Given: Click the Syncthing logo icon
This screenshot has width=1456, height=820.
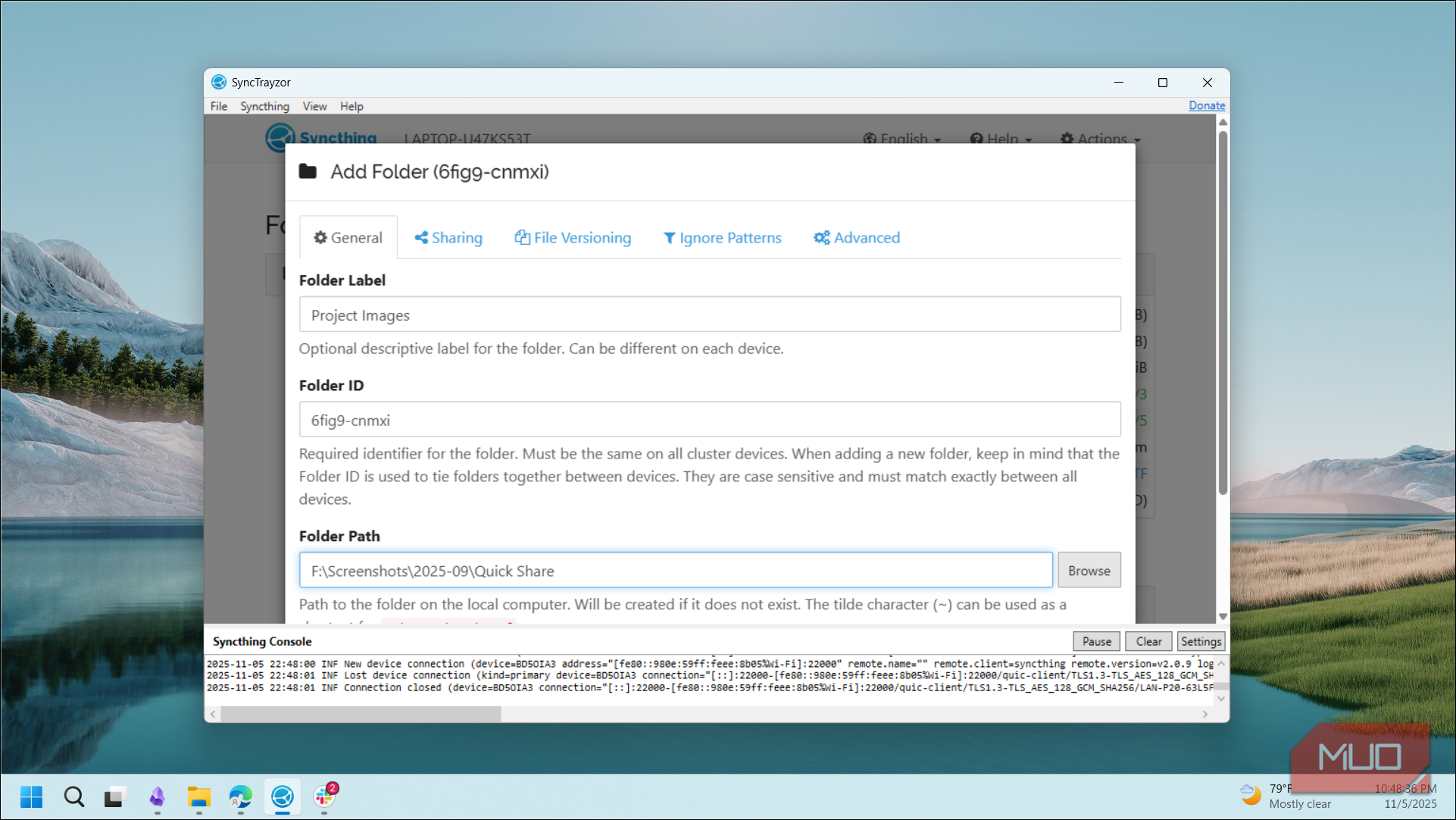Looking at the screenshot, I should tap(280, 137).
